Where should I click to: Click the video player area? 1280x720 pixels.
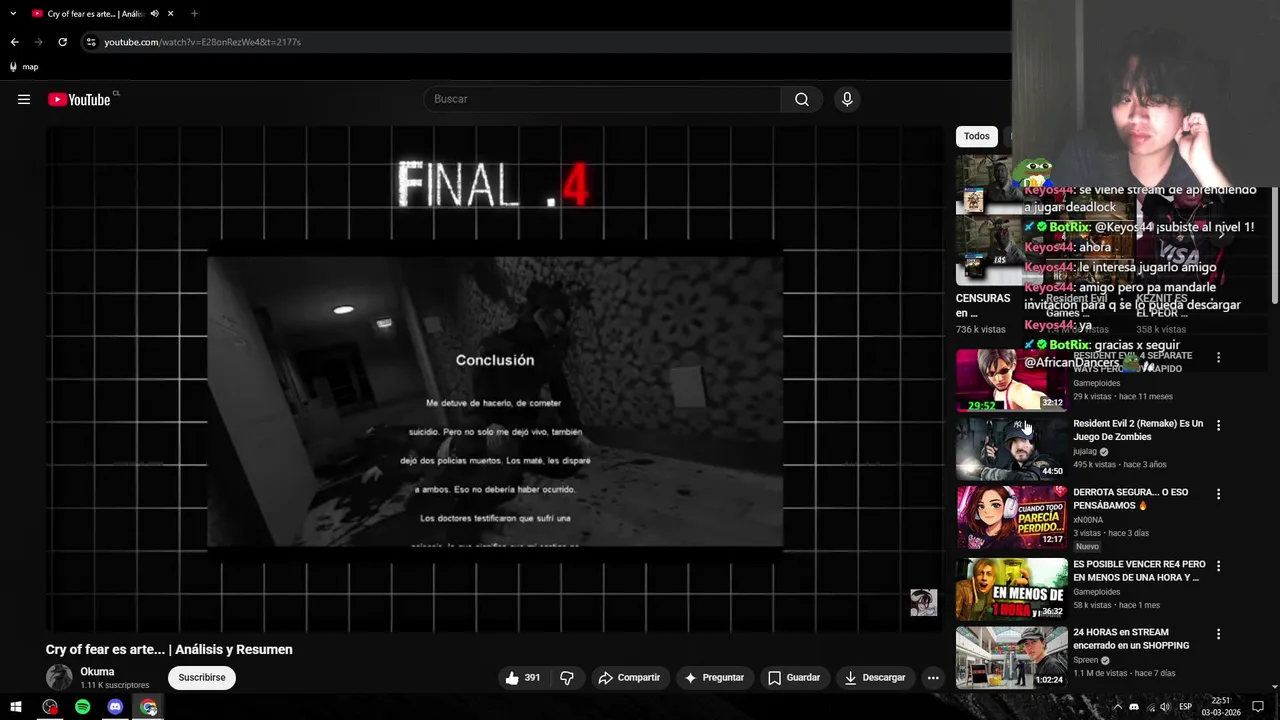[495, 380]
